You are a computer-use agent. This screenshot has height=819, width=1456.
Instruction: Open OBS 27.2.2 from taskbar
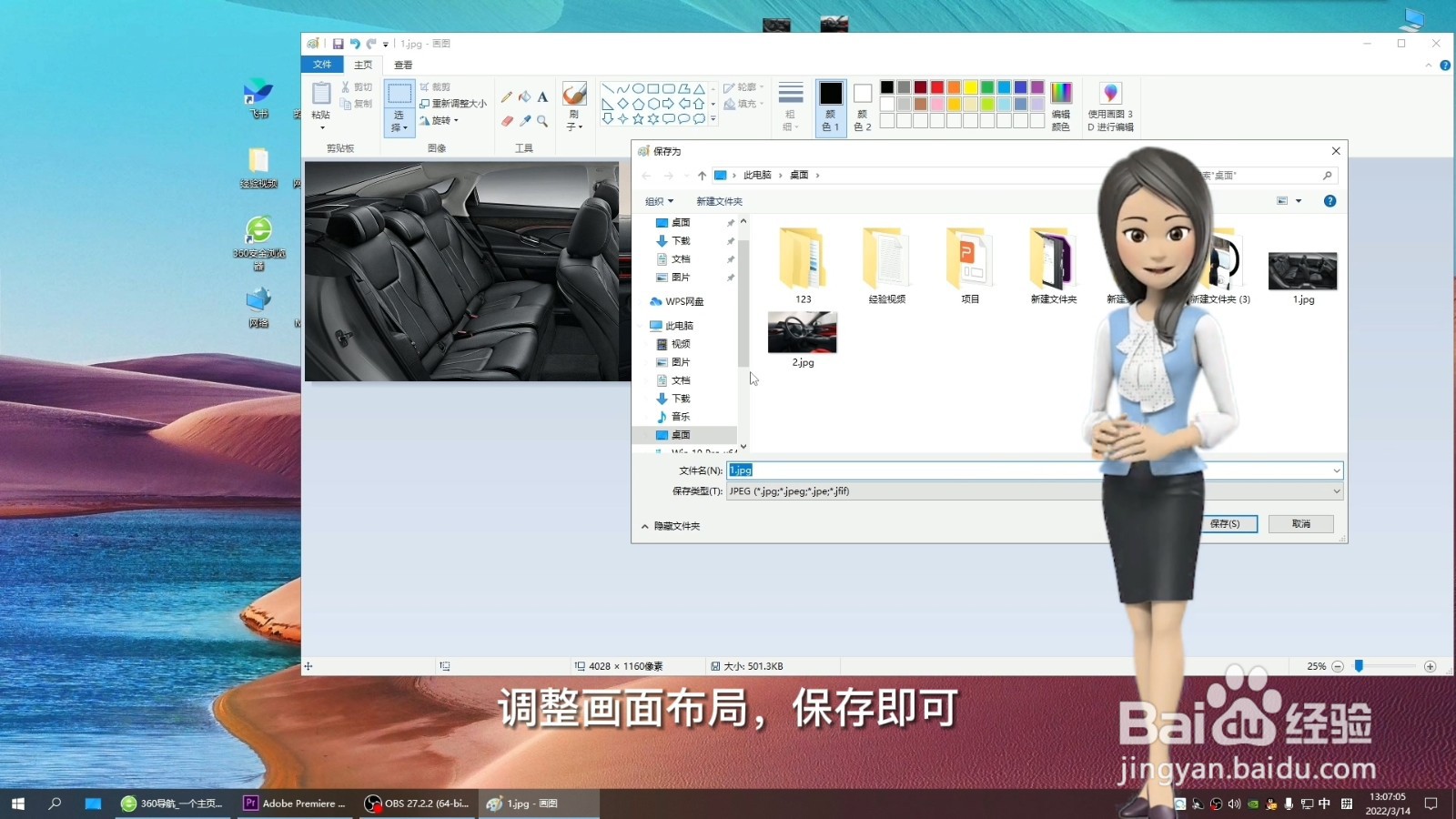tap(417, 804)
